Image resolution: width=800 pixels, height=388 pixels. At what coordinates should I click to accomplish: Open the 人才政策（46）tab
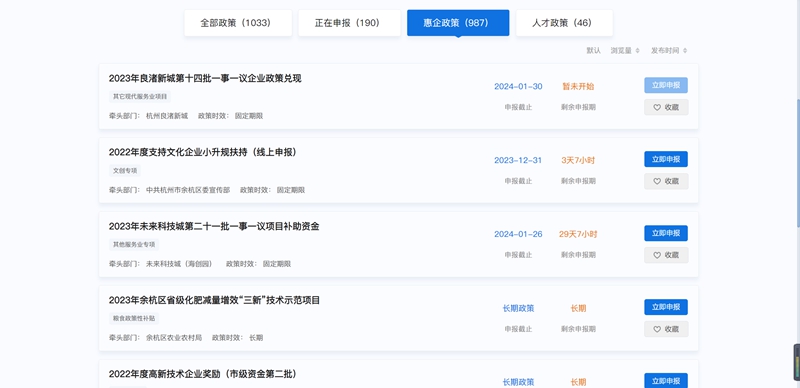coord(564,23)
